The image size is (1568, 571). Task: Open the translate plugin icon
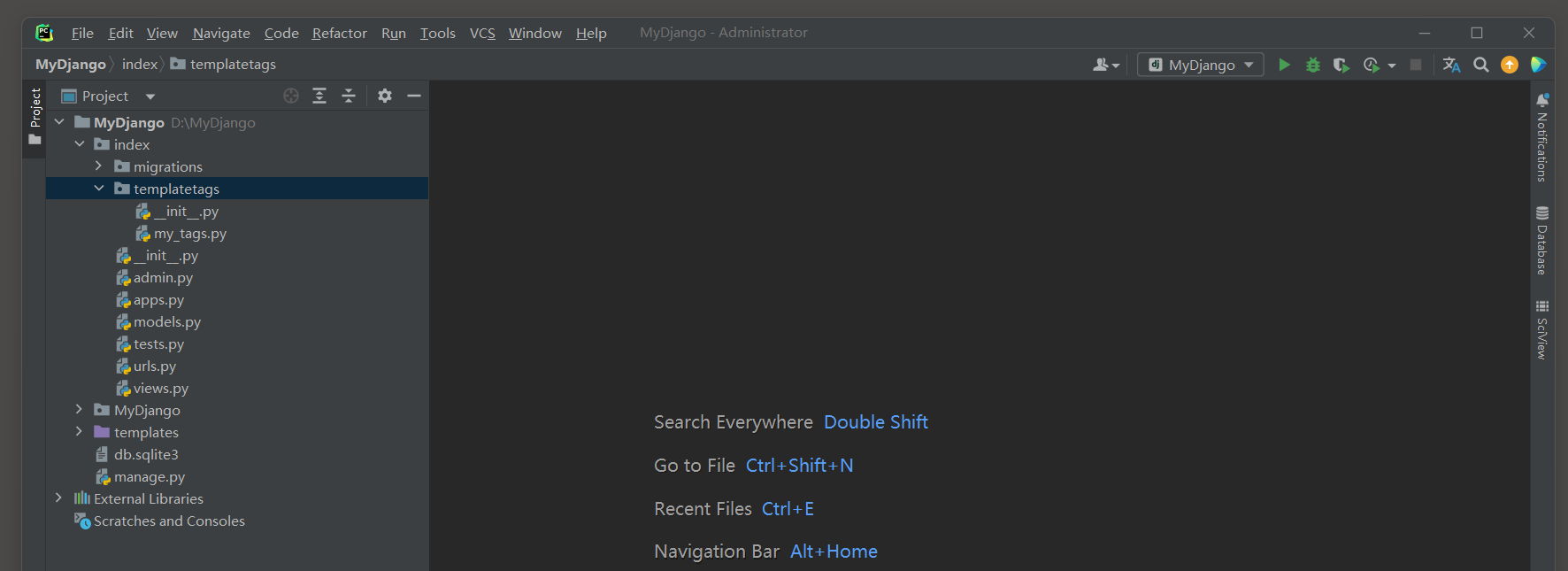click(1452, 65)
